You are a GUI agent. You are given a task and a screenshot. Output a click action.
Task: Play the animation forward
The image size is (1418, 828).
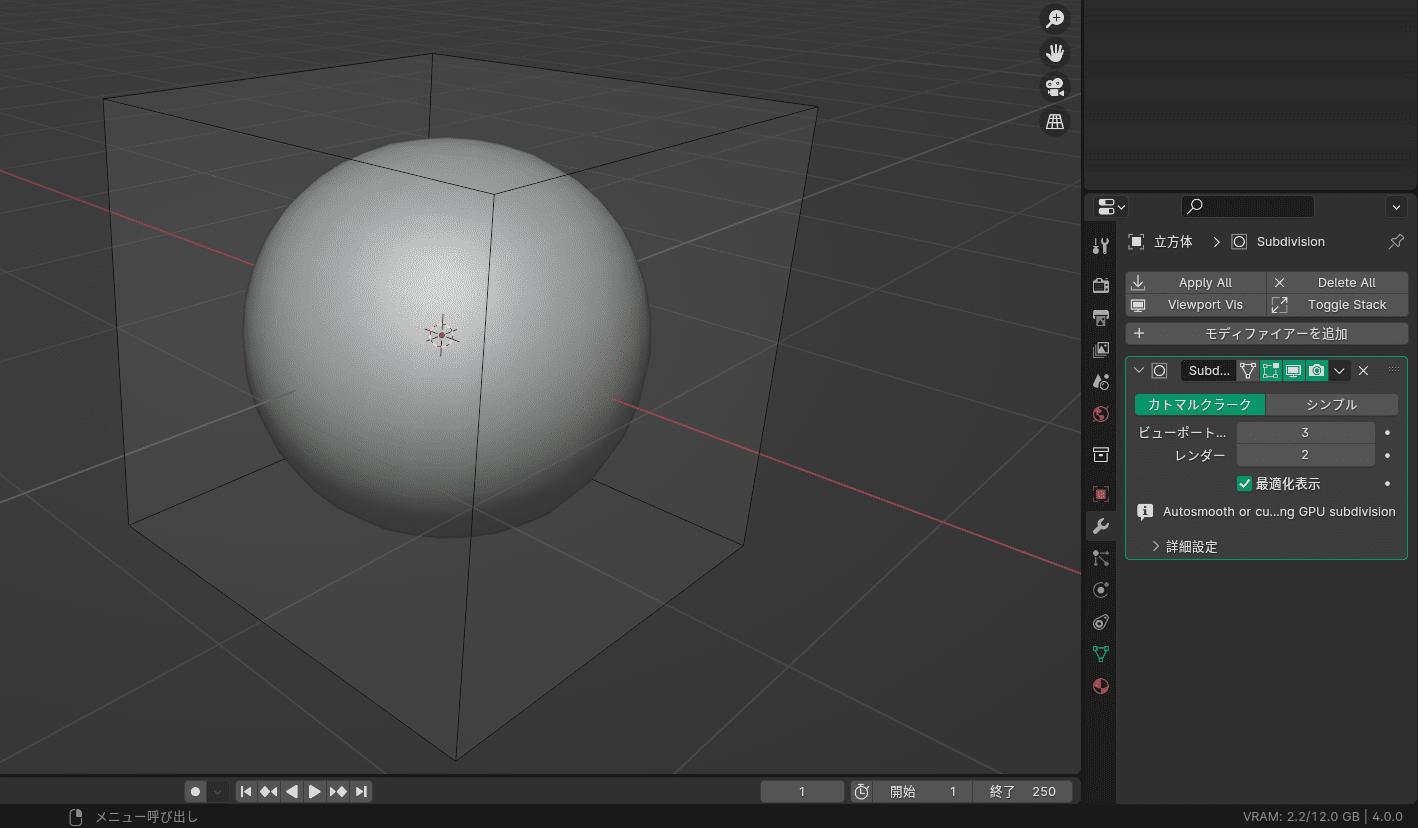click(315, 792)
